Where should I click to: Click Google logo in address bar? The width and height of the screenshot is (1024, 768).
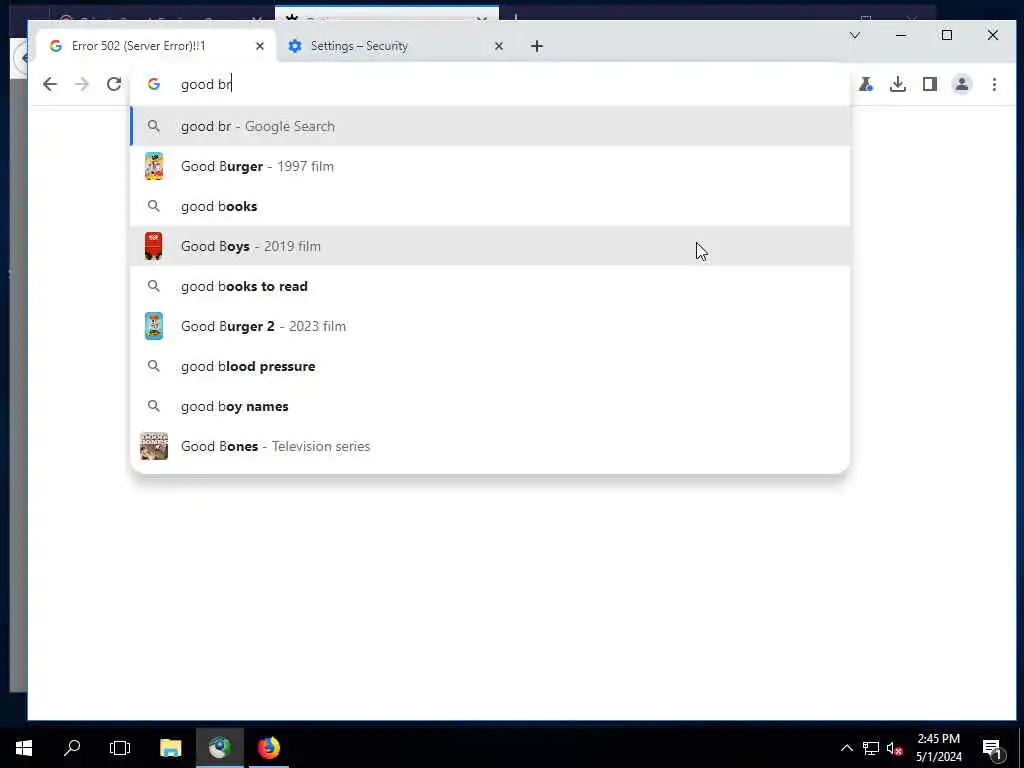[x=153, y=84]
